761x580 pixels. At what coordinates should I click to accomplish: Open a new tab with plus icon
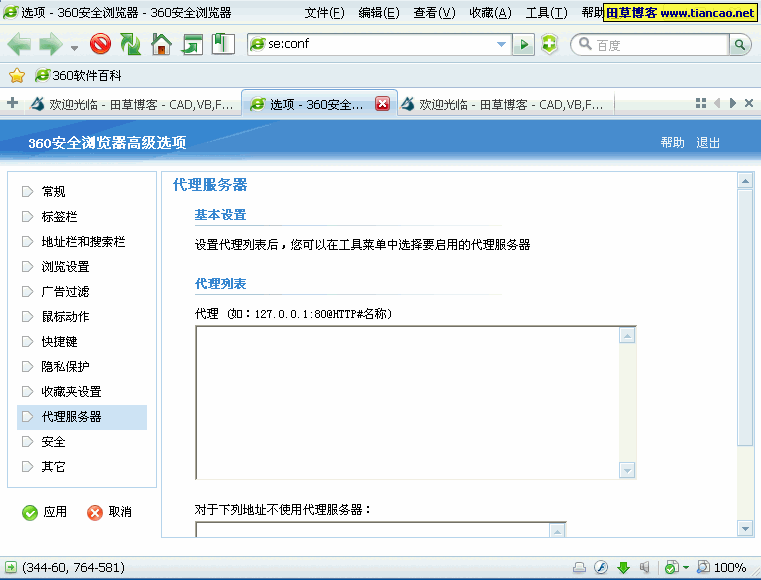[x=13, y=103]
